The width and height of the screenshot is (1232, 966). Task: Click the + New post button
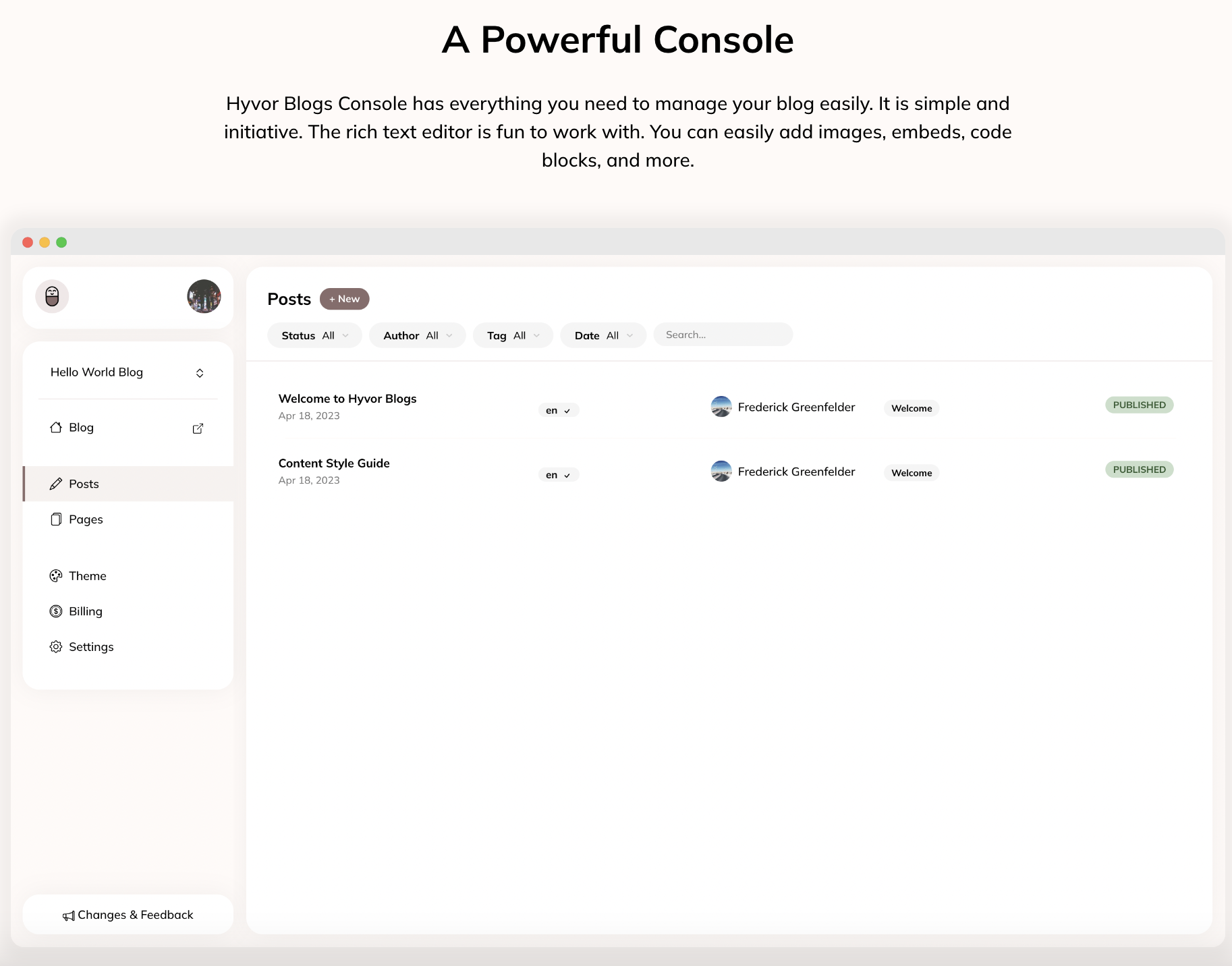click(344, 299)
